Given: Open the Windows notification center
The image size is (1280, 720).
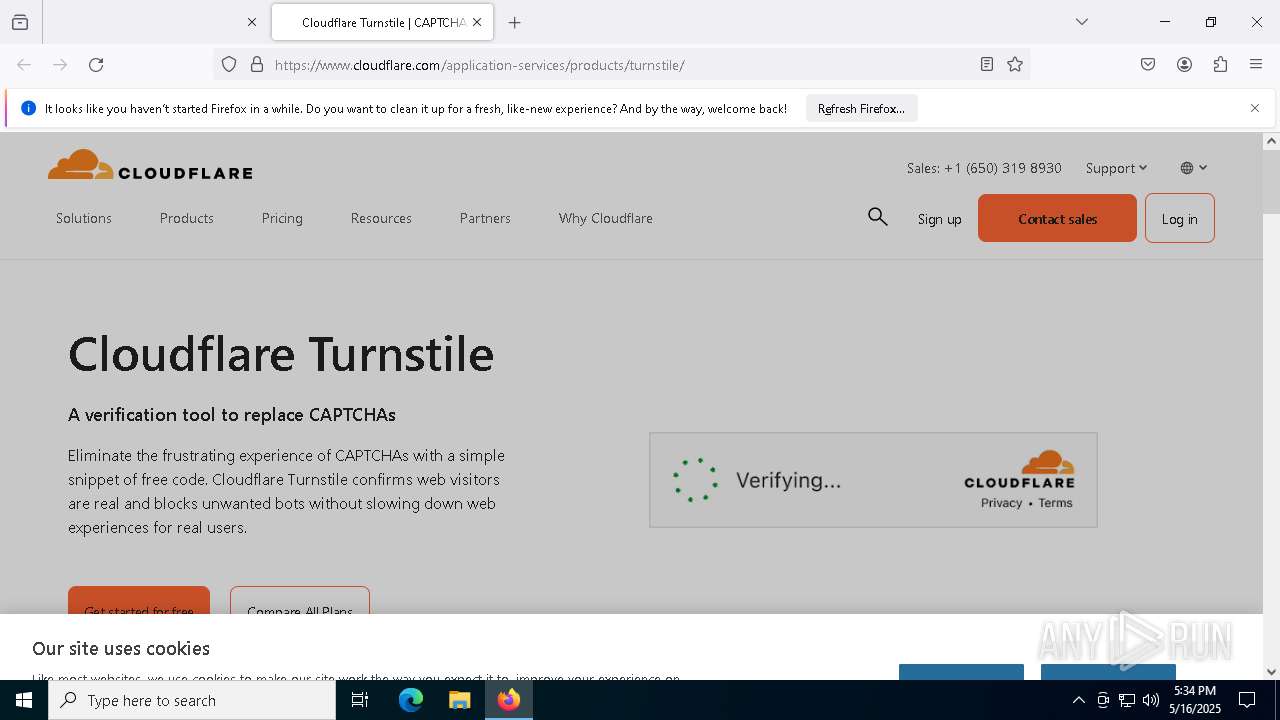Looking at the screenshot, I should pyautogui.click(x=1247, y=700).
